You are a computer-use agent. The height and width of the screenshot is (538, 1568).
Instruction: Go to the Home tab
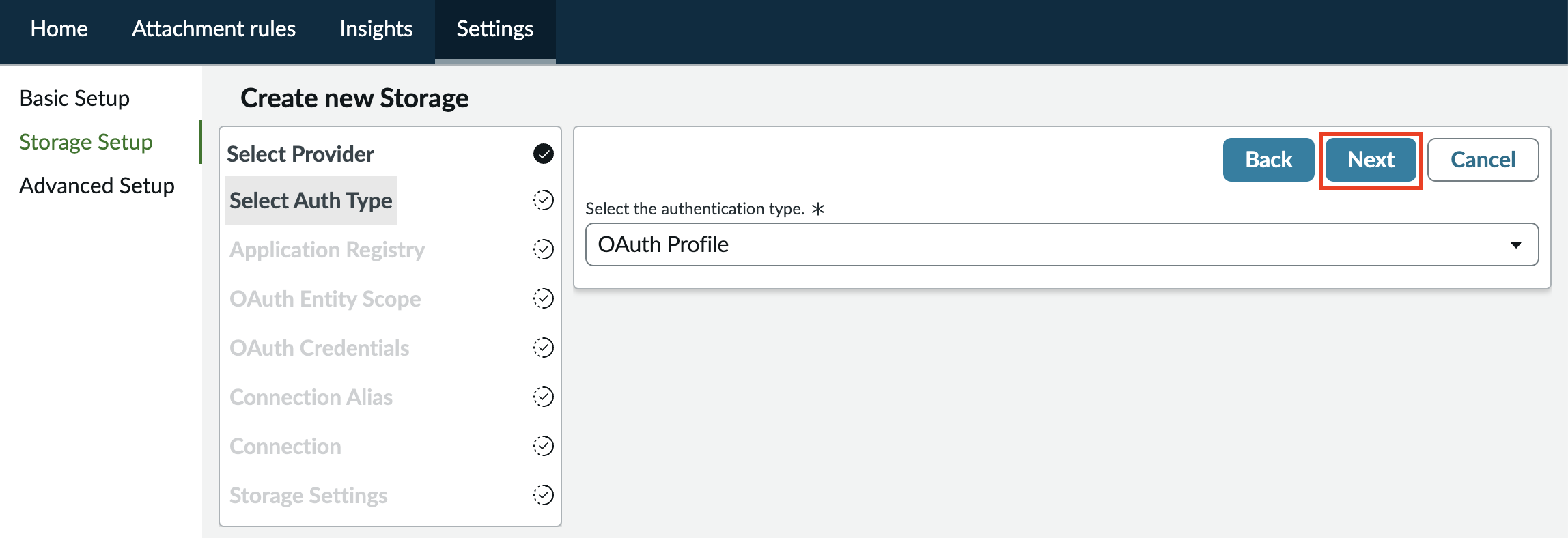[59, 29]
